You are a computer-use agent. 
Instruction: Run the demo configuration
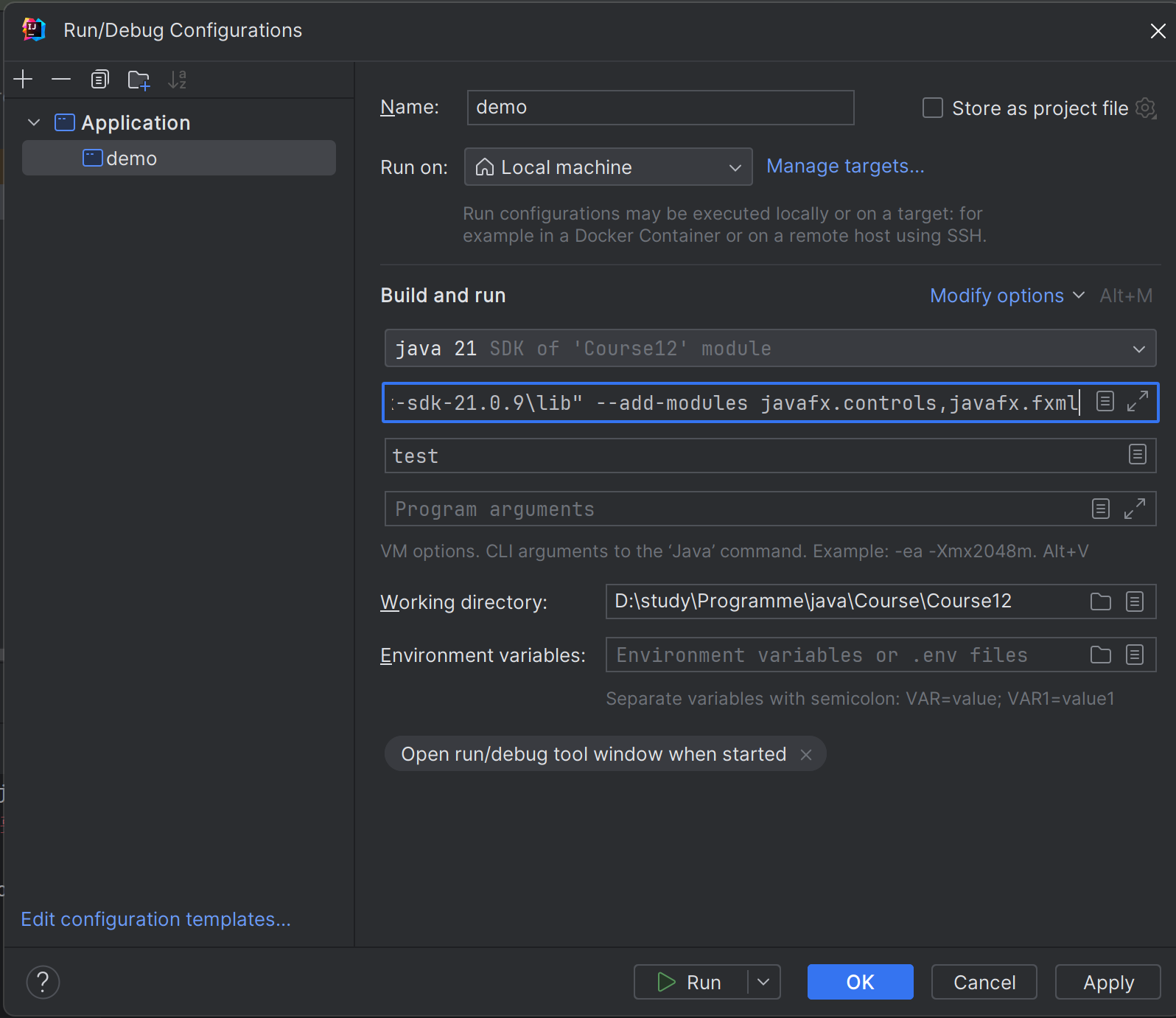click(690, 982)
